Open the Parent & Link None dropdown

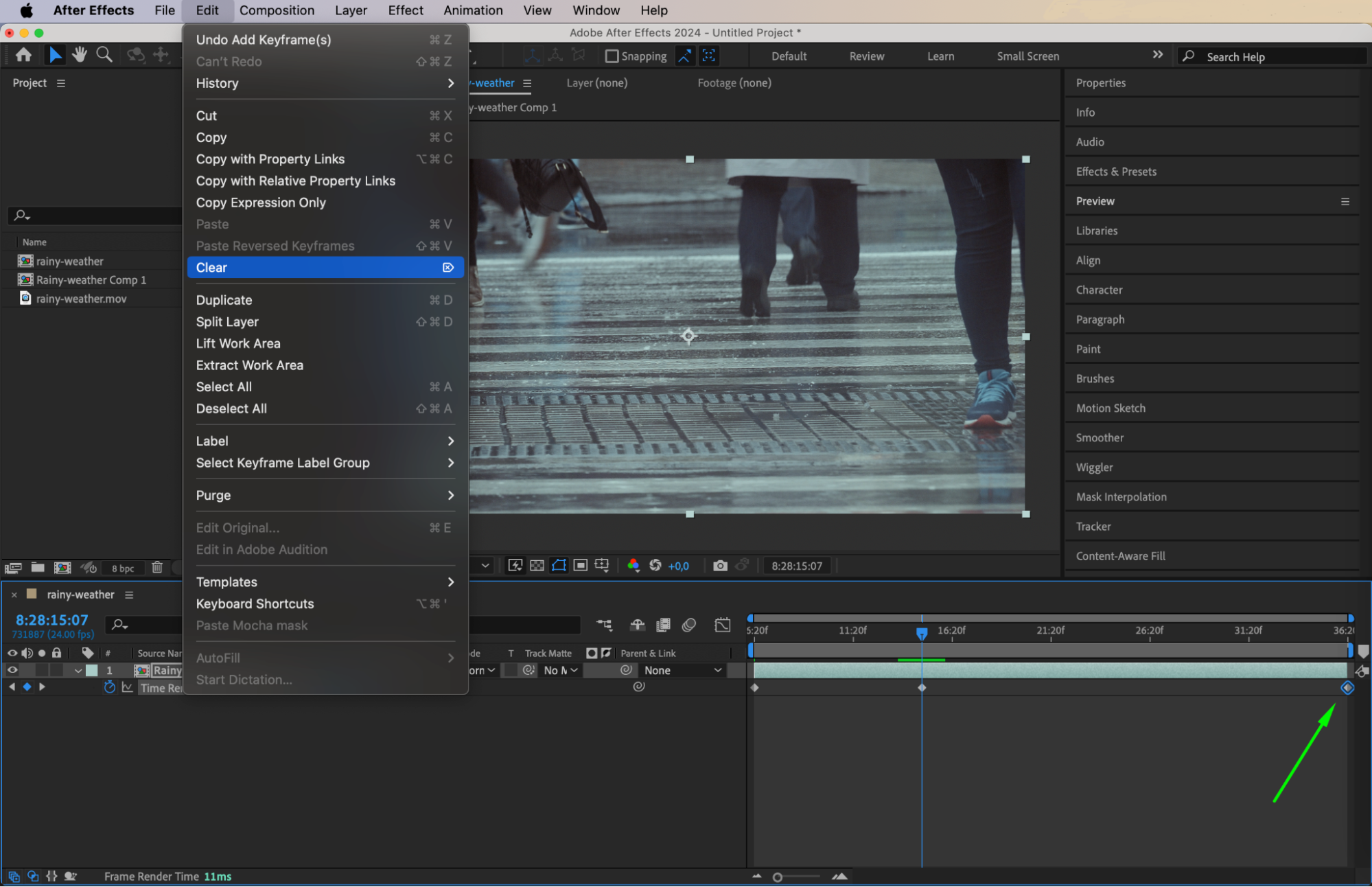click(x=682, y=670)
